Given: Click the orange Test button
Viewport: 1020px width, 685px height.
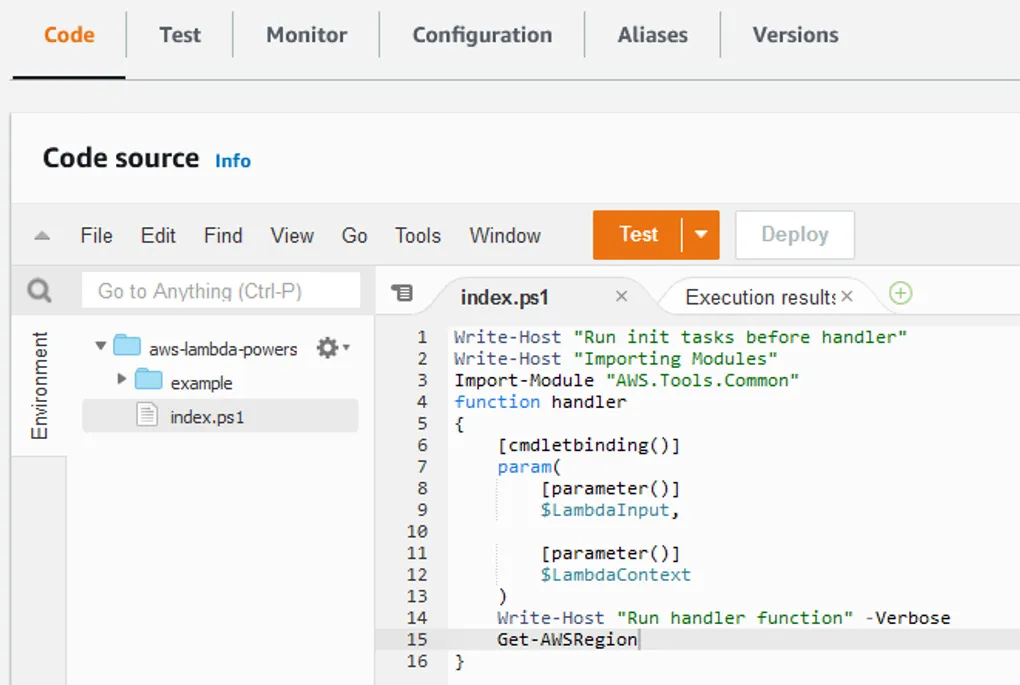Looking at the screenshot, I should pos(638,235).
